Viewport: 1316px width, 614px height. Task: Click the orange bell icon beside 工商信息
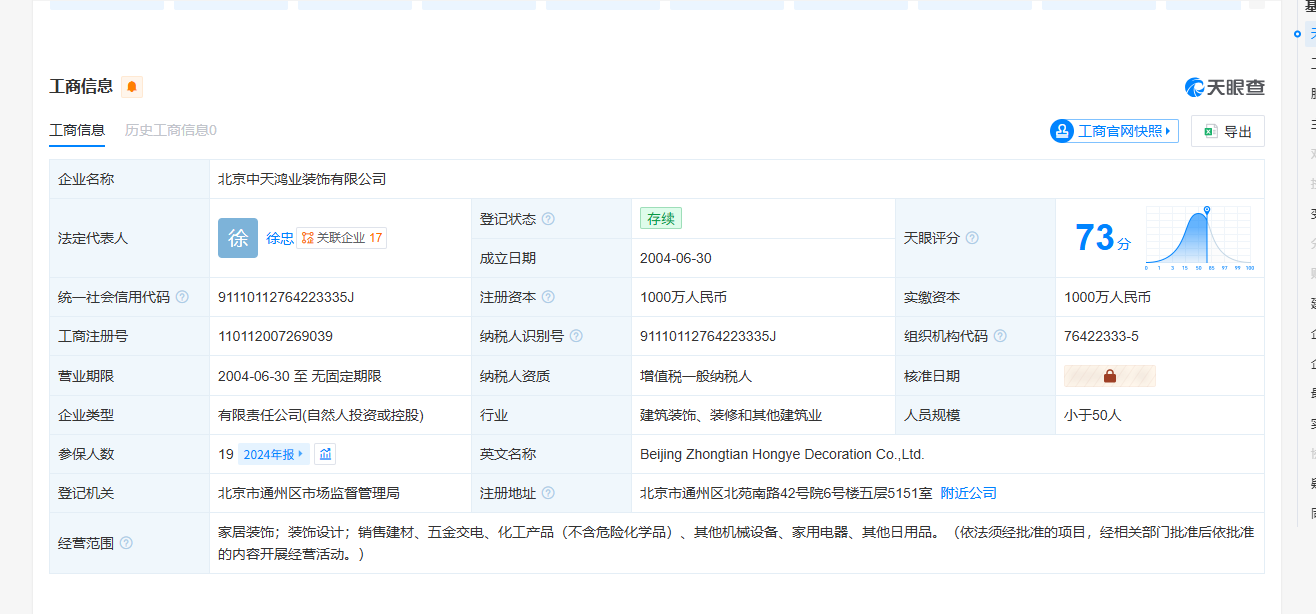[132, 87]
